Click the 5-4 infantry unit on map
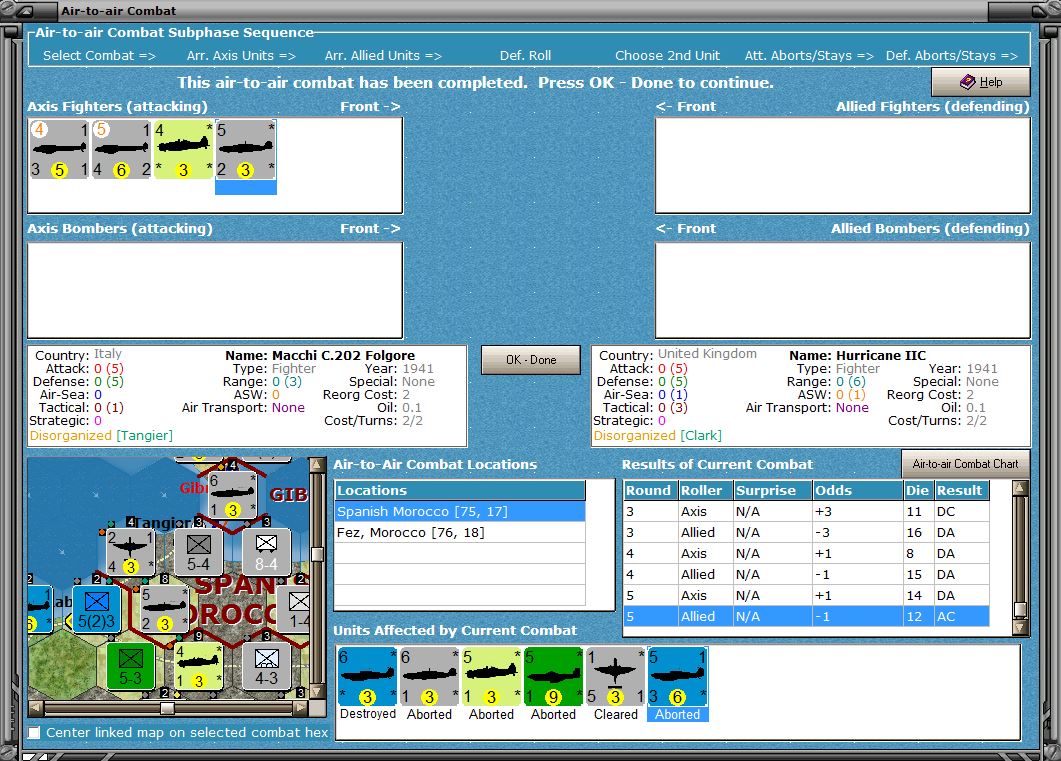The width and height of the screenshot is (1061, 761). point(198,552)
